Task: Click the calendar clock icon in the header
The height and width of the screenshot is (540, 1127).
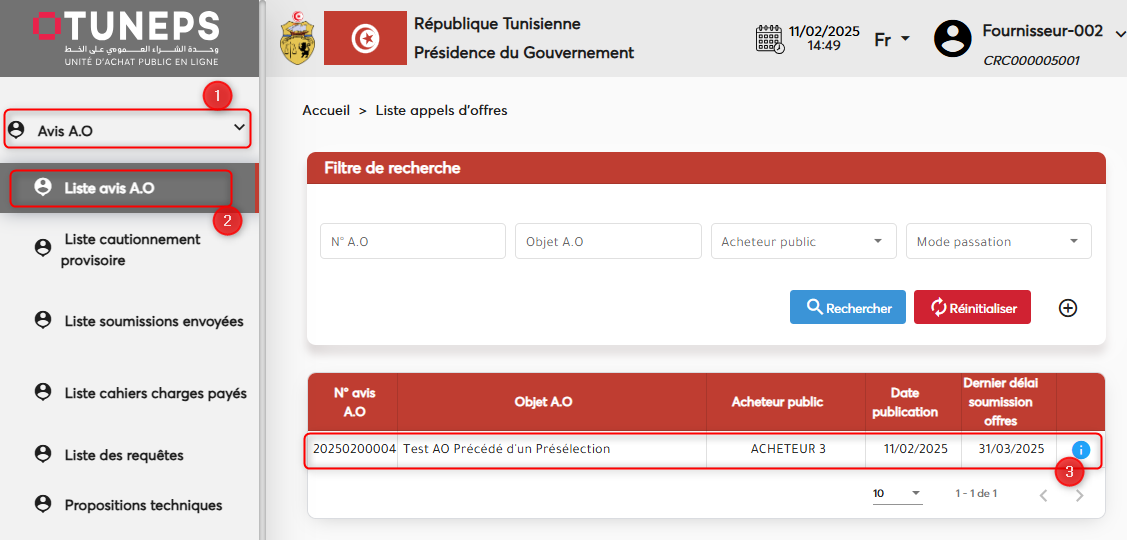Action: (769, 39)
